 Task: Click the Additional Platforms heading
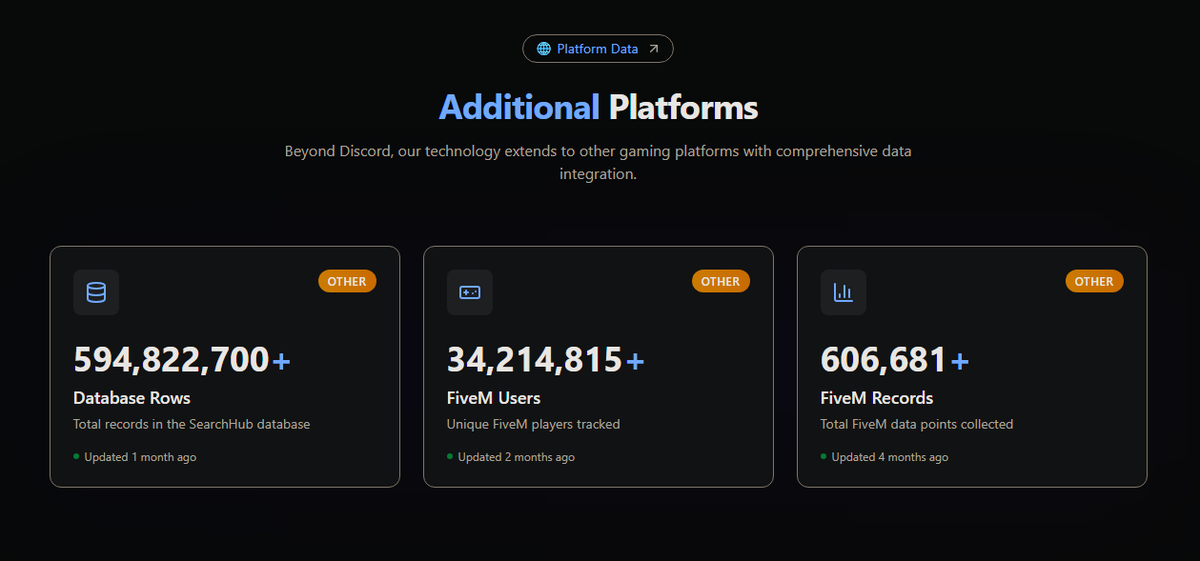coord(598,107)
